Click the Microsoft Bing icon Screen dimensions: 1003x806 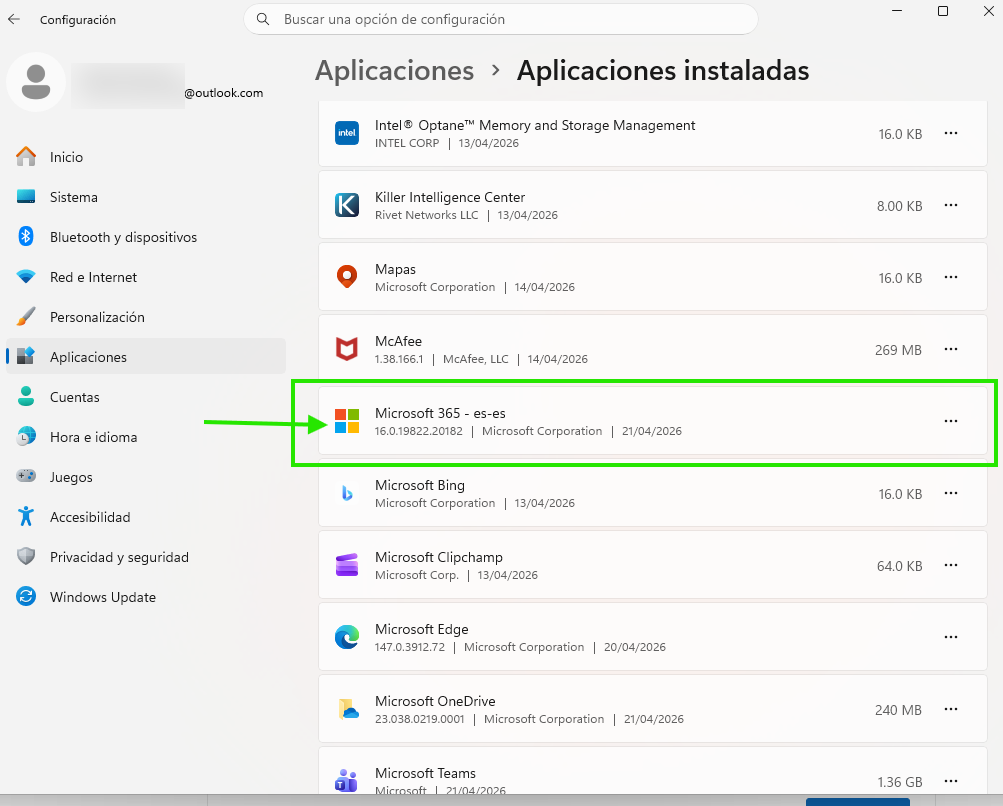[347, 493]
